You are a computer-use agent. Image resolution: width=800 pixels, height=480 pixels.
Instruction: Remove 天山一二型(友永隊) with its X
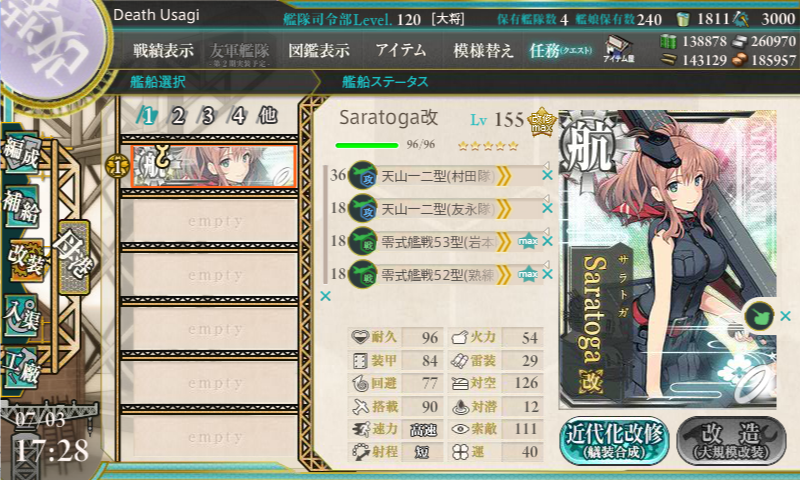click(x=547, y=208)
